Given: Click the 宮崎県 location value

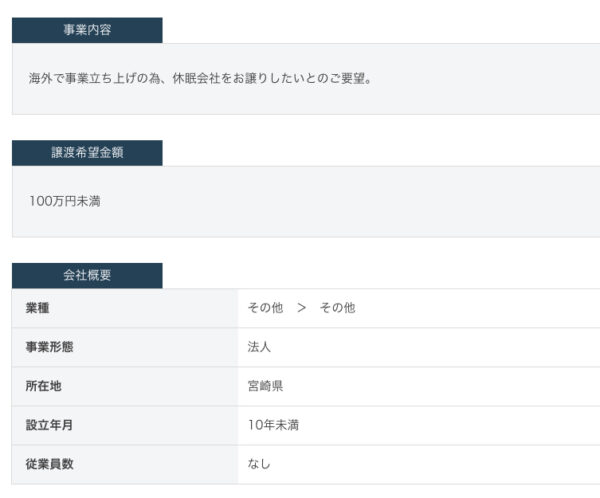Looking at the screenshot, I should (265, 386).
